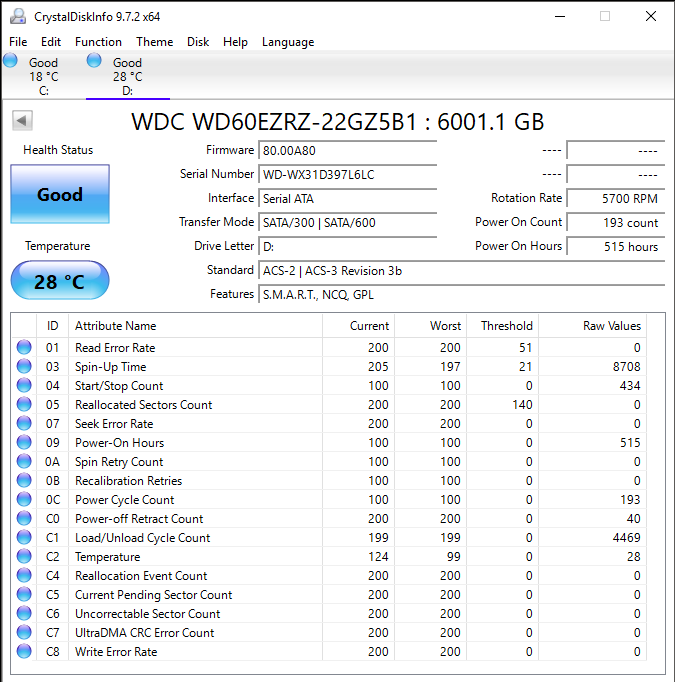Click the status orb for Spin-Up Time
This screenshot has width=675, height=682.
[x=24, y=366]
